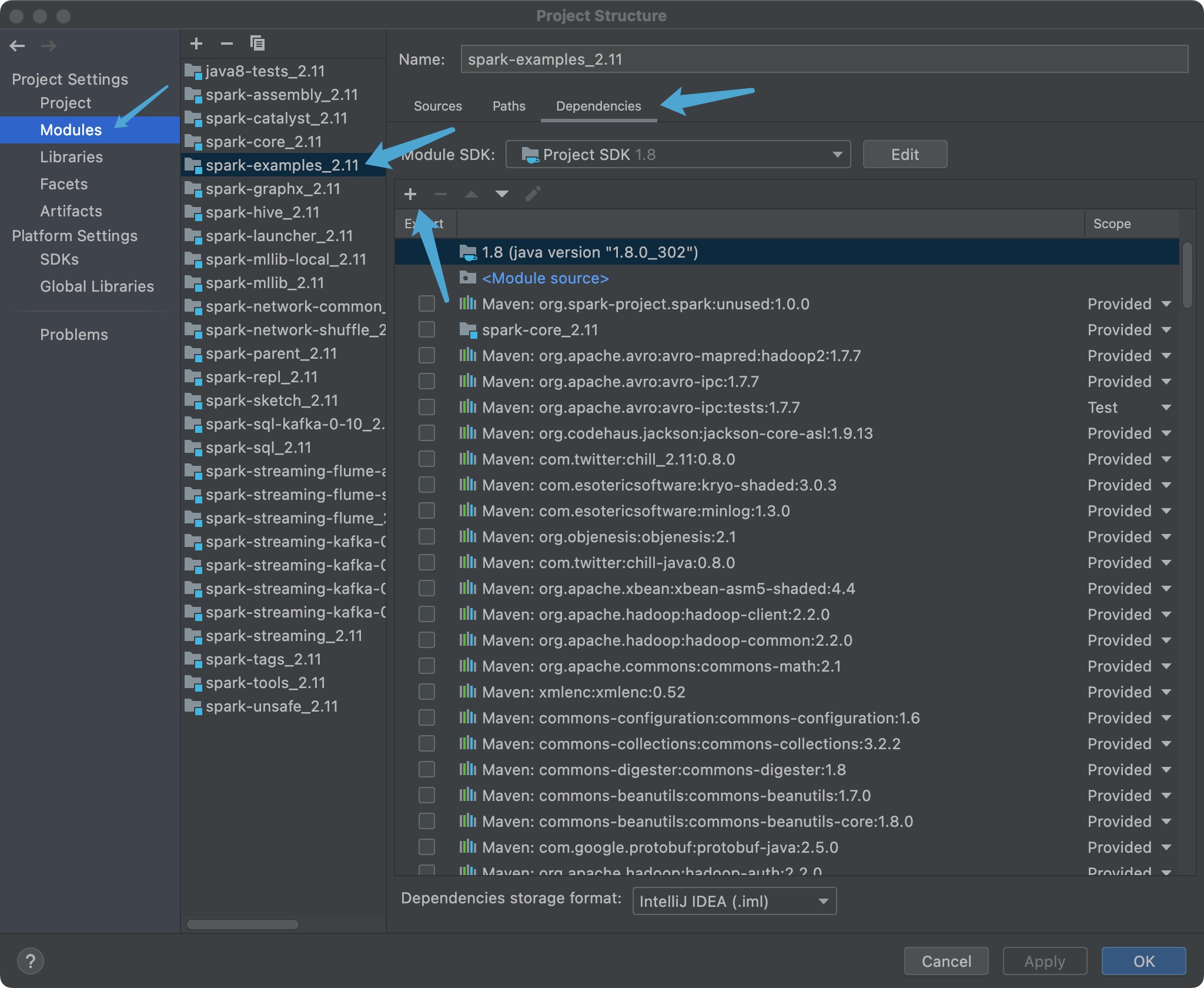Click the dependencies list vertical scrollbar
The height and width of the screenshot is (988, 1204).
coord(1188,275)
